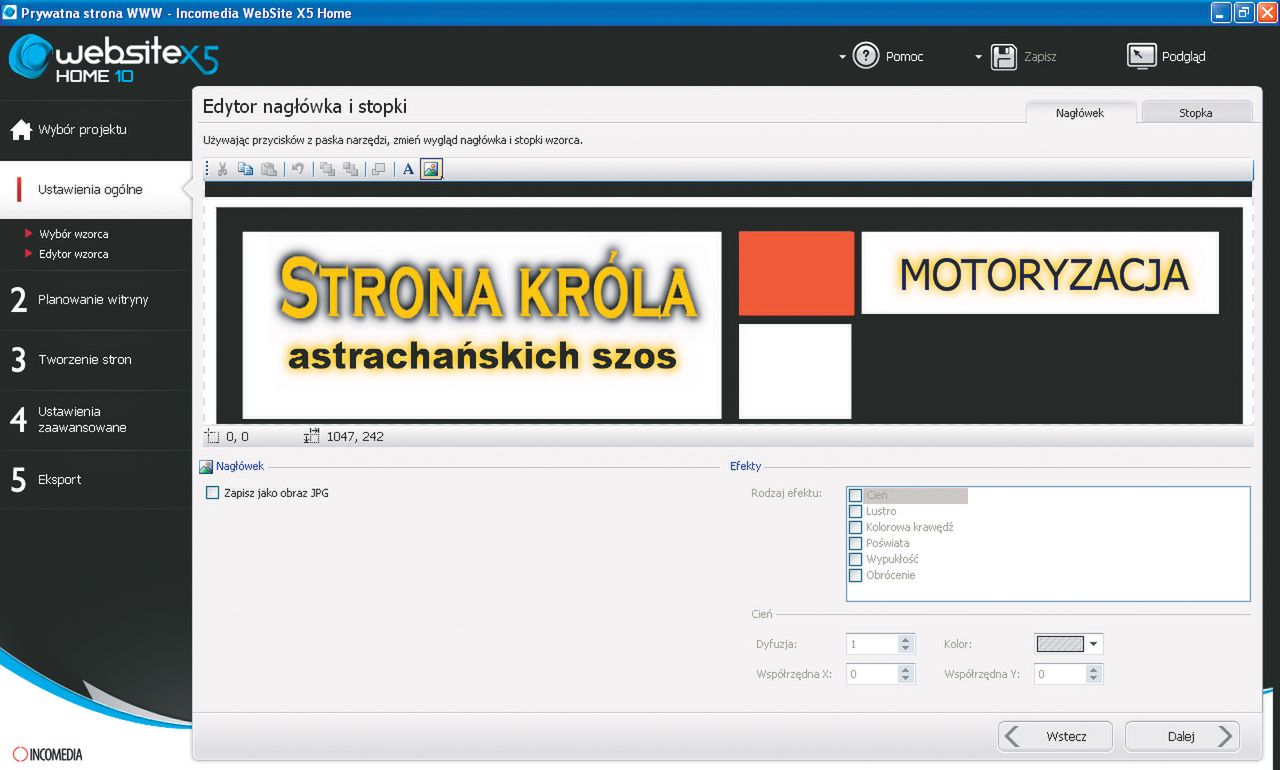Click the Pomoc button label
1280x770 pixels.
(x=905, y=57)
